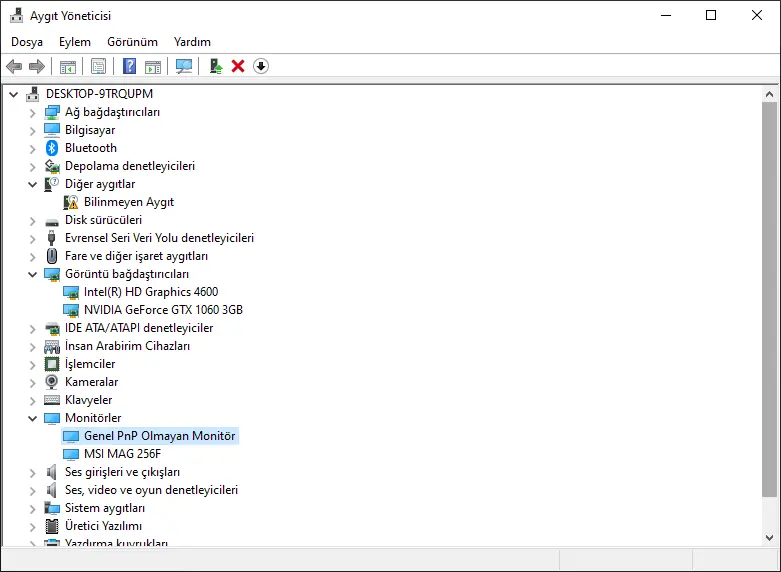The image size is (781, 572).
Task: Open the Dosya menu
Action: (27, 42)
